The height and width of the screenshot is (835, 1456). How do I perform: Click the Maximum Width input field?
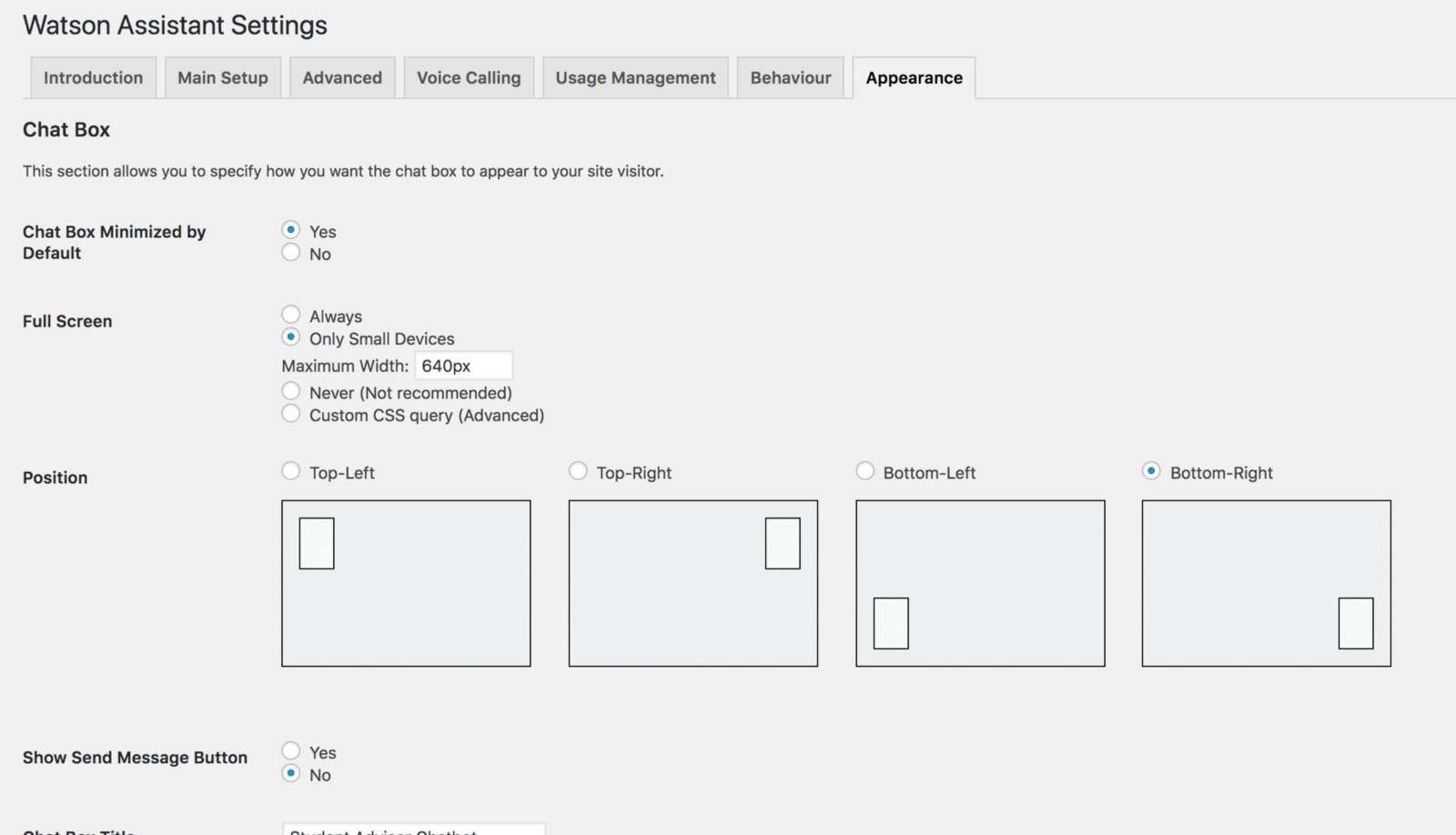pos(464,365)
